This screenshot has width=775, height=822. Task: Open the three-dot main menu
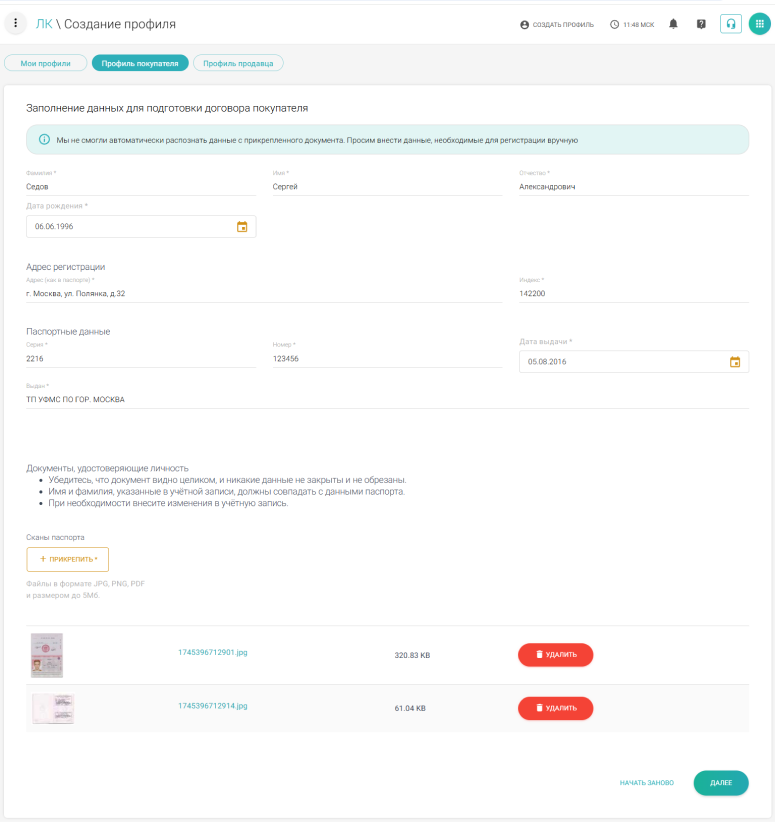click(x=16, y=23)
